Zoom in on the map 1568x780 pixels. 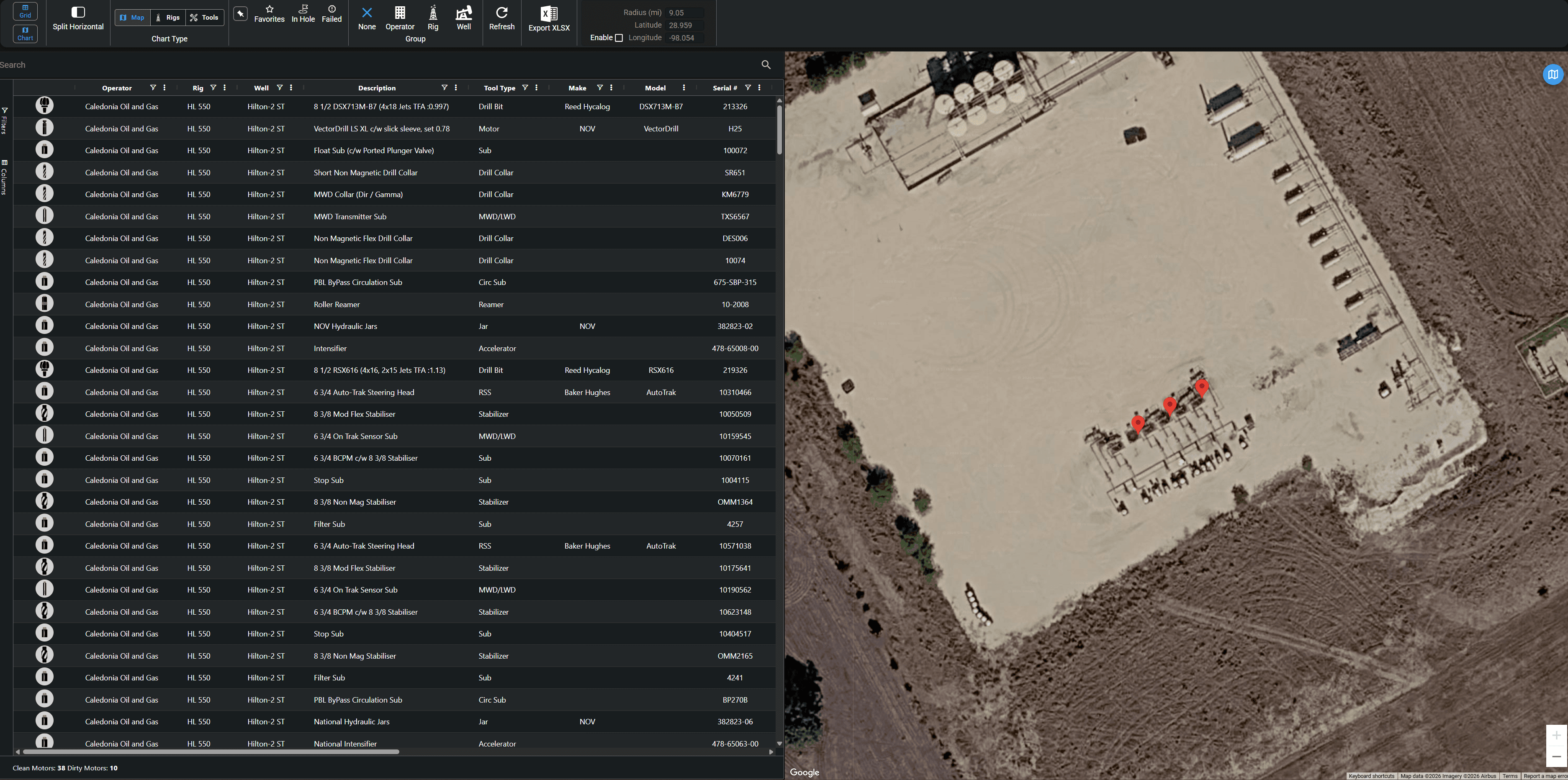click(1556, 735)
